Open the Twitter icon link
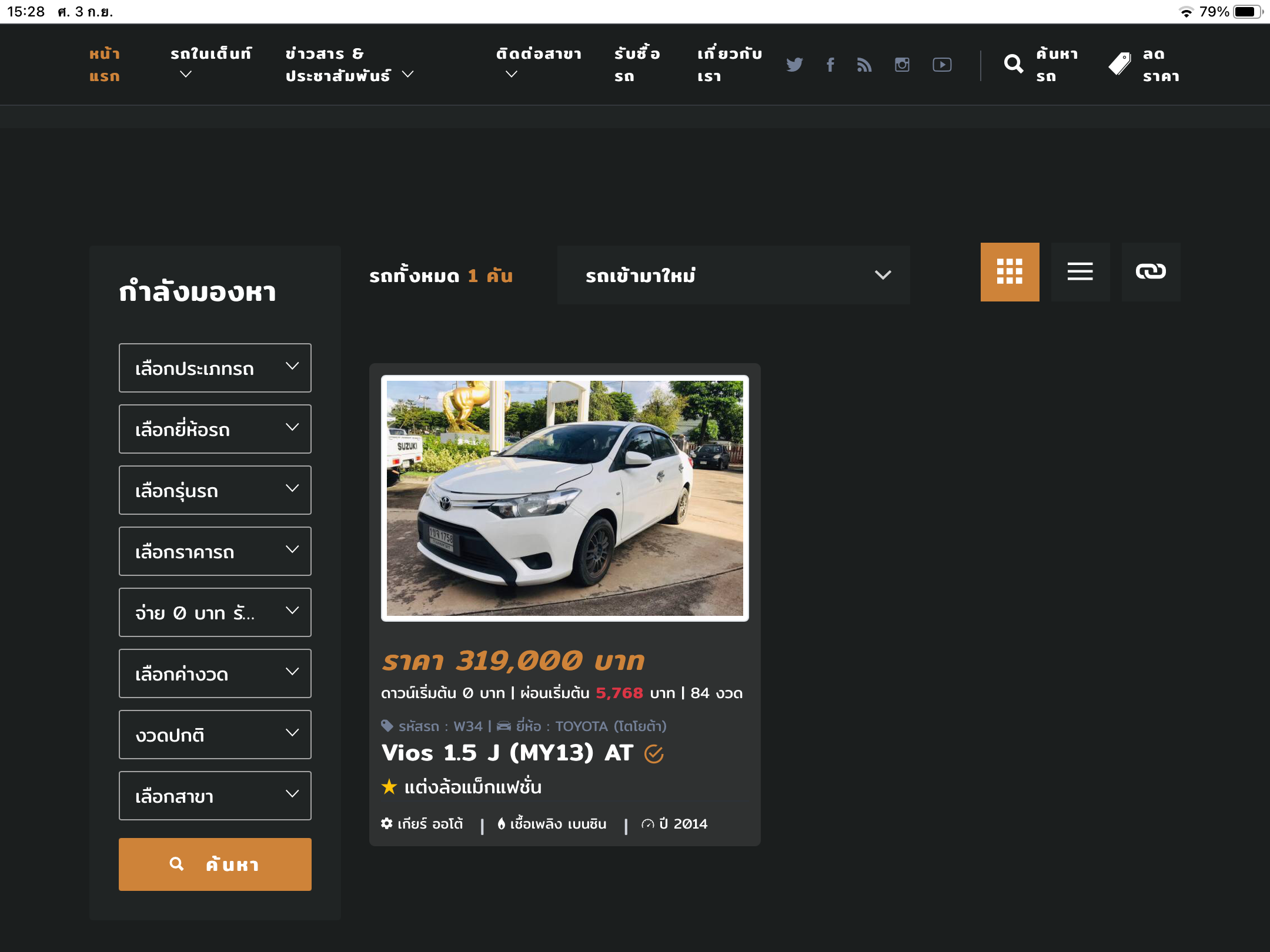1270x952 pixels. 794,65
